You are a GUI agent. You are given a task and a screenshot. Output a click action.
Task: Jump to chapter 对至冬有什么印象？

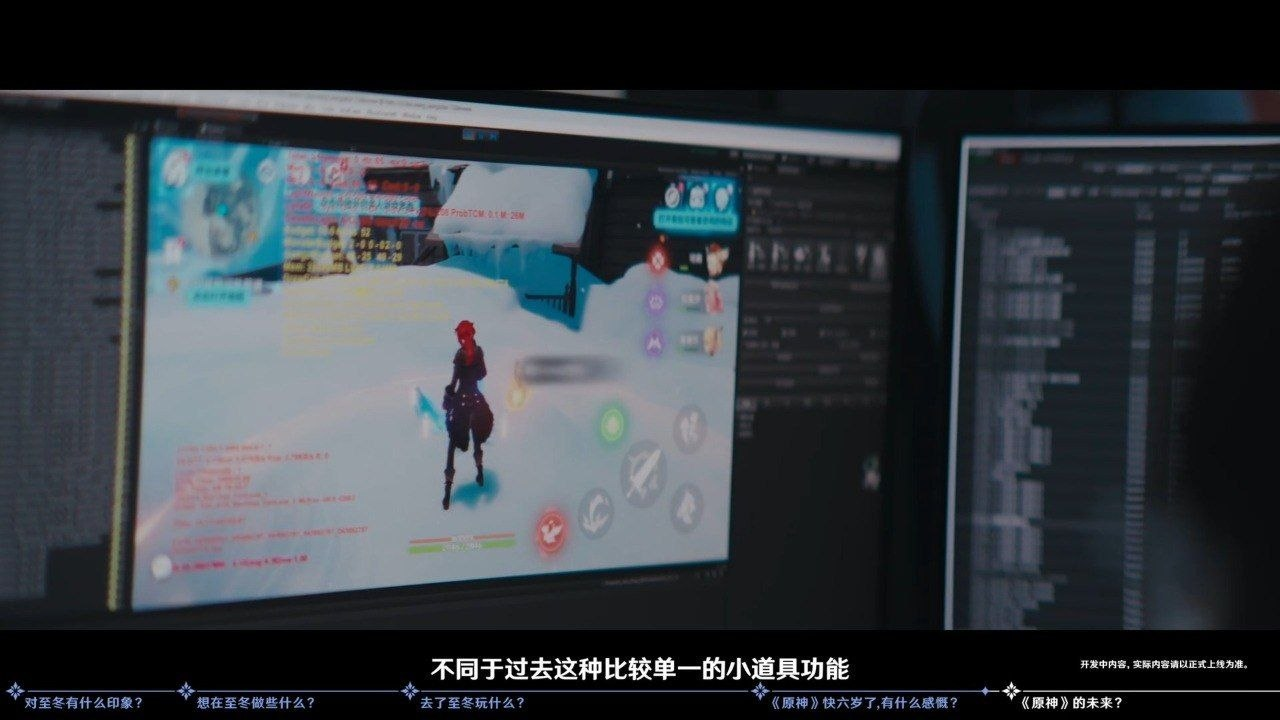(84, 703)
